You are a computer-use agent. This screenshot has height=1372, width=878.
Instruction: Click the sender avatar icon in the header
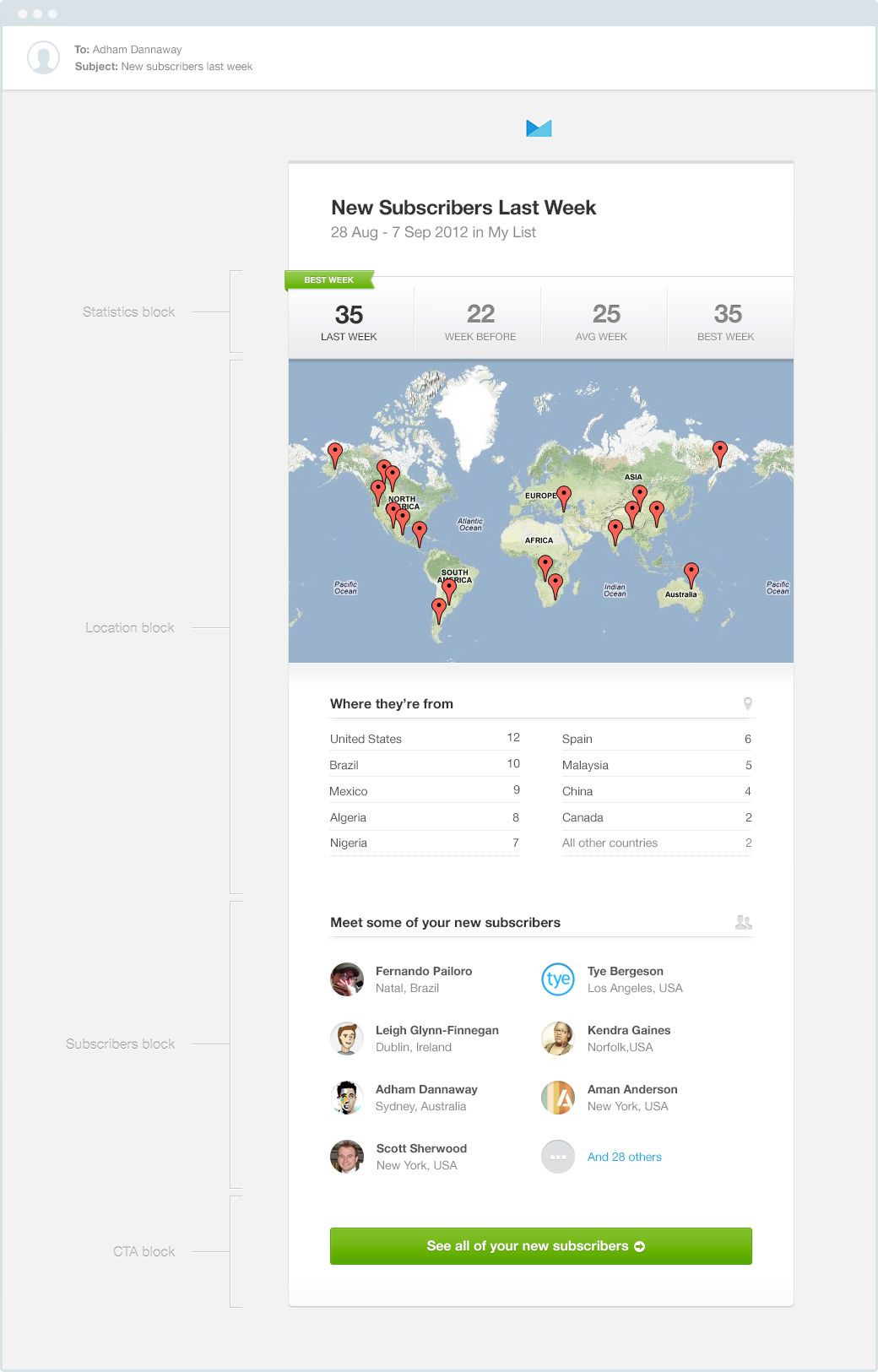(43, 57)
